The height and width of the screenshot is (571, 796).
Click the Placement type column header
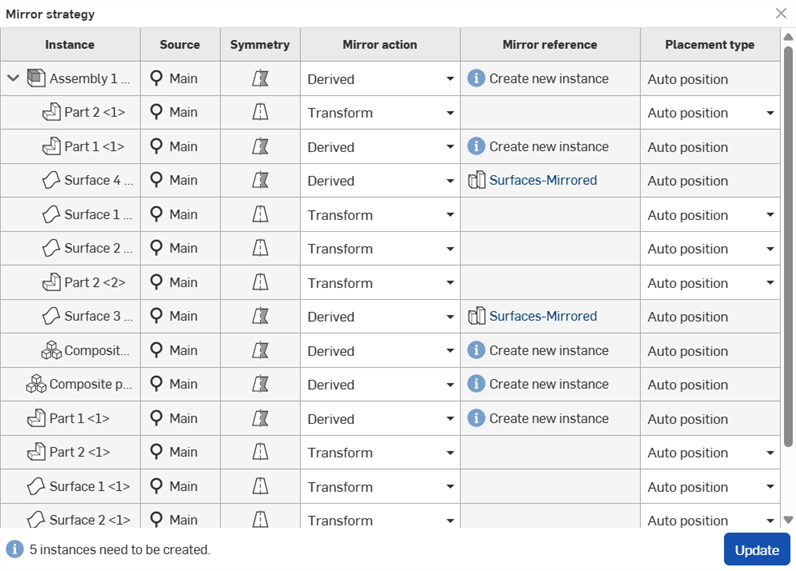[710, 45]
